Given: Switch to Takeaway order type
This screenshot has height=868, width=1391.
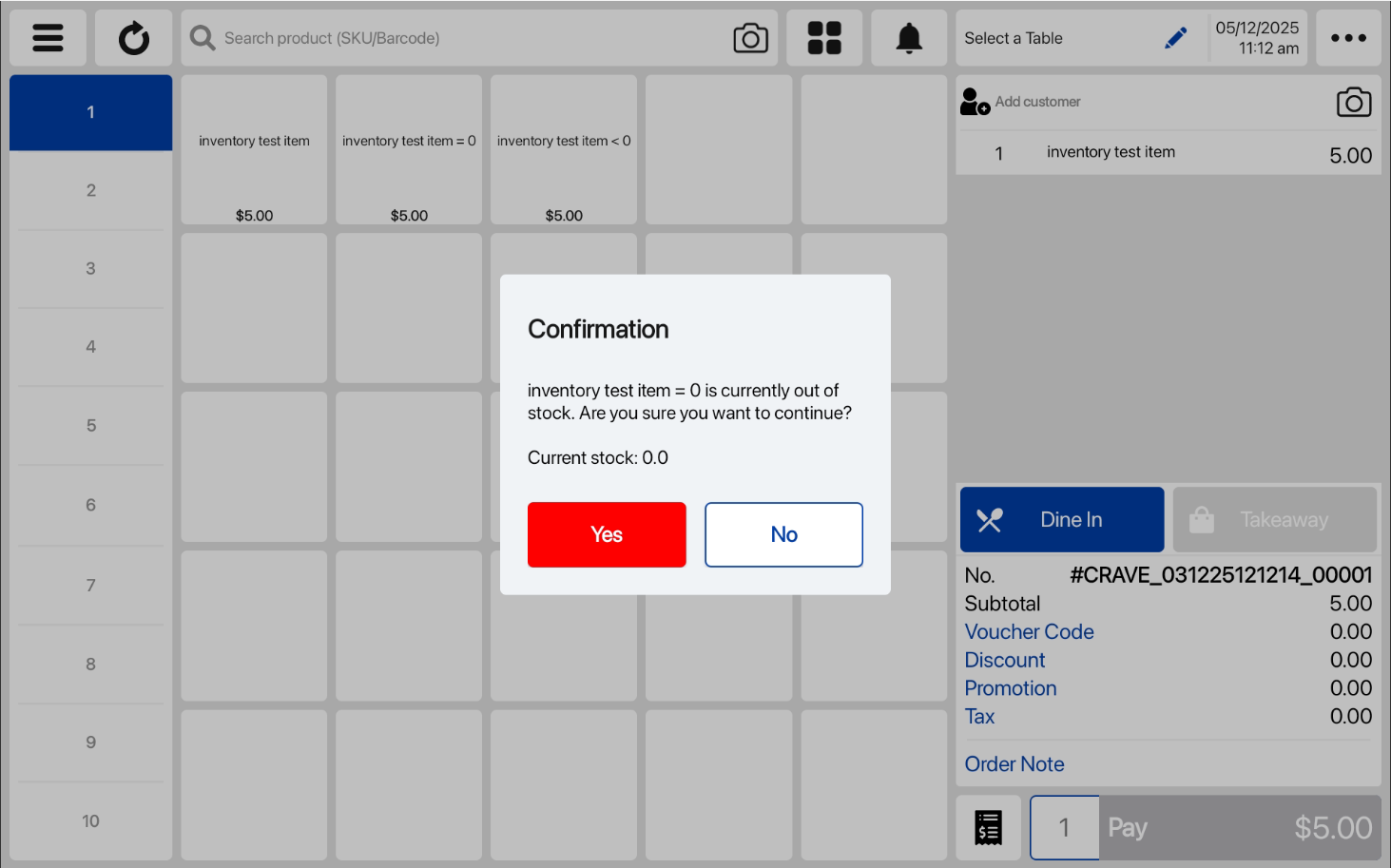Looking at the screenshot, I should (x=1274, y=519).
